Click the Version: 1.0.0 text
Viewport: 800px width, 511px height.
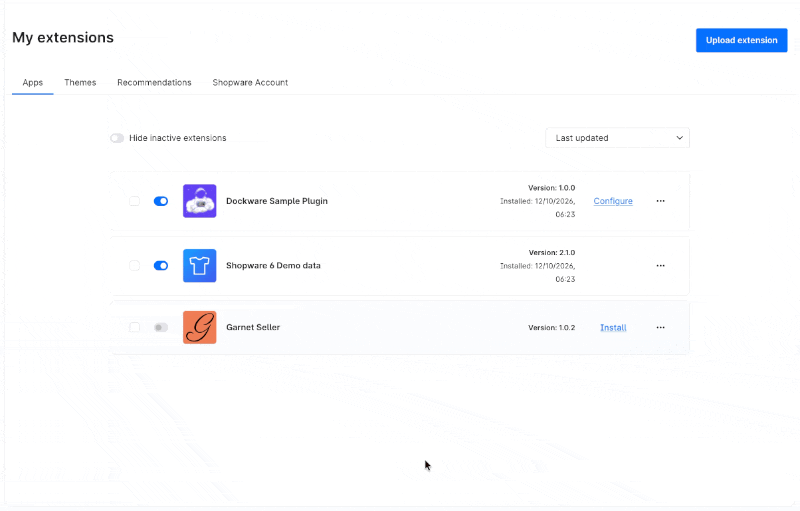(552, 188)
